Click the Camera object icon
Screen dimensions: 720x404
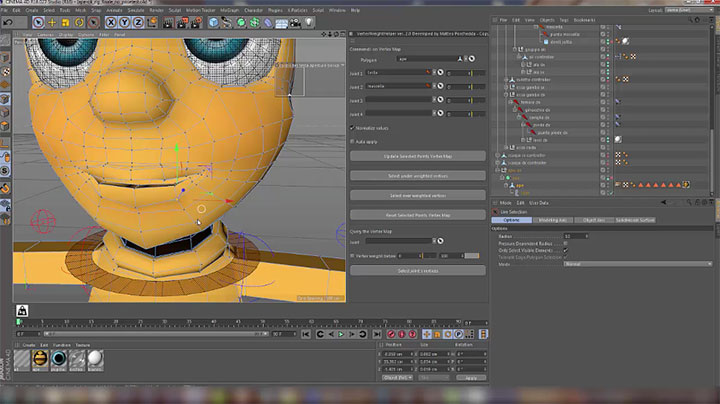coord(295,22)
